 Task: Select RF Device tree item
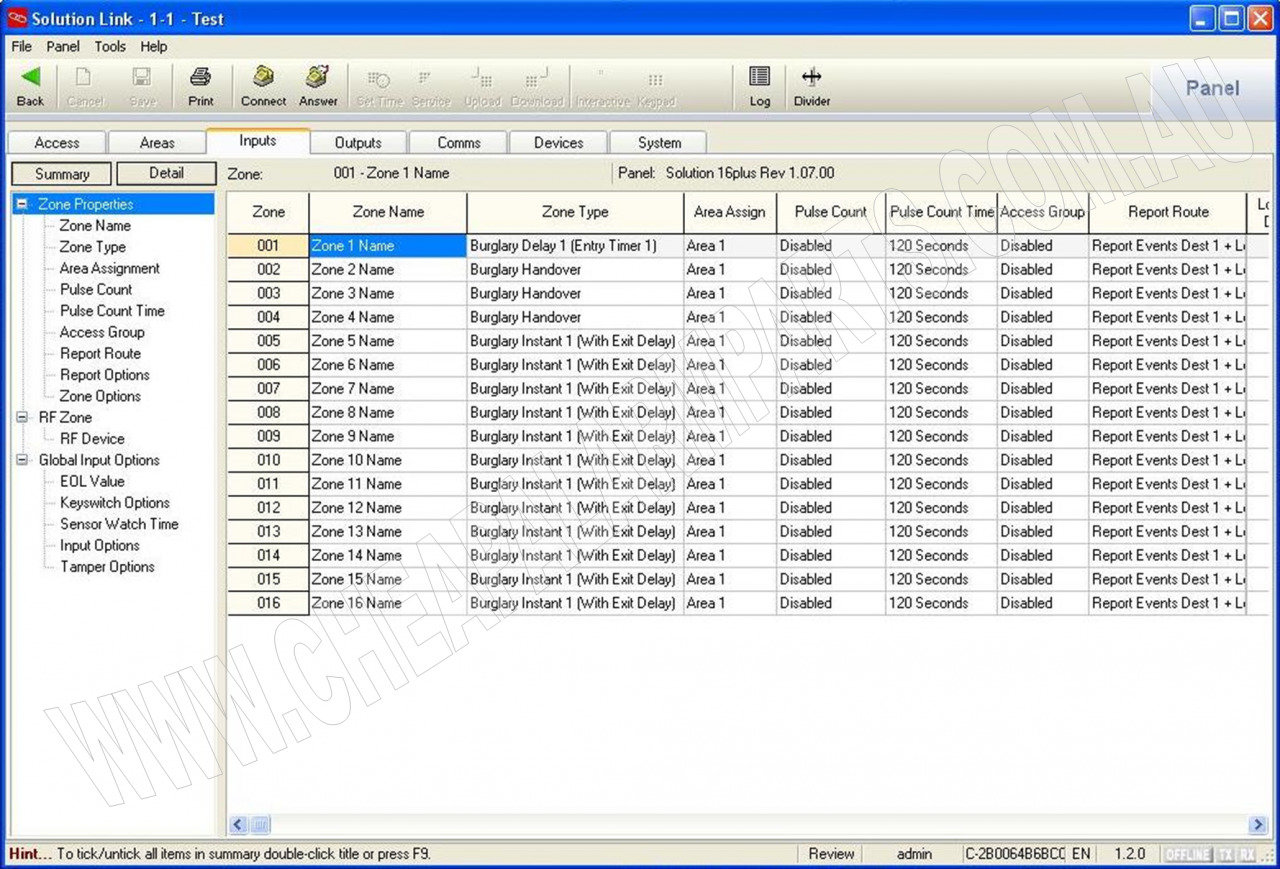[92, 439]
